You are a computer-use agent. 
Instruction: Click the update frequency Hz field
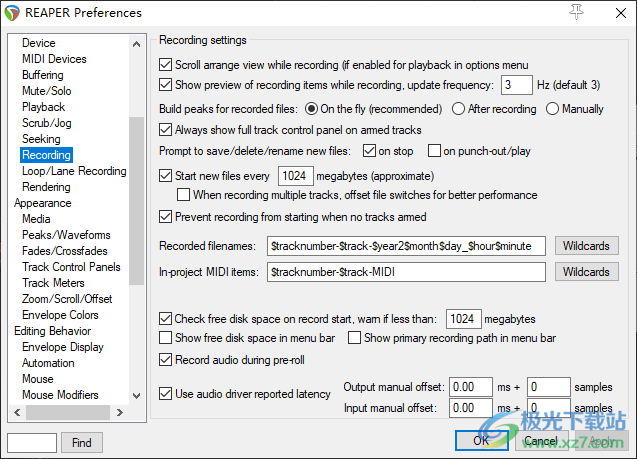point(516,85)
